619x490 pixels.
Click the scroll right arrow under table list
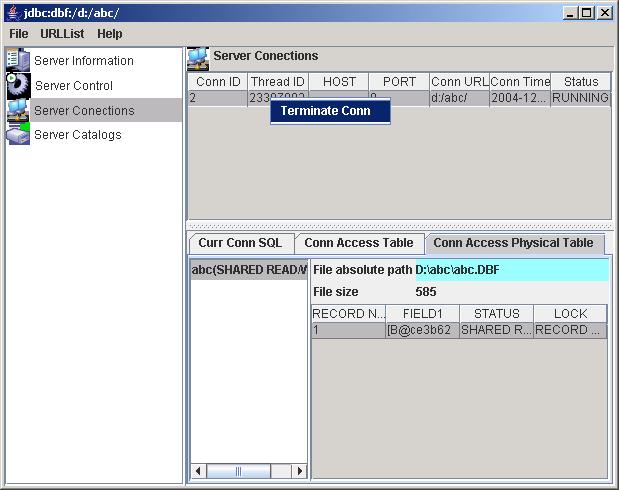point(302,471)
